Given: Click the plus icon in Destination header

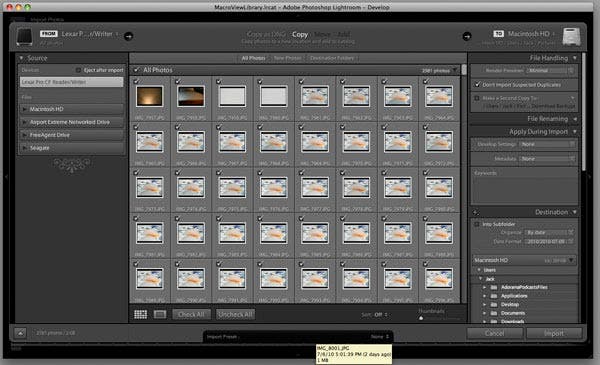Looking at the screenshot, I should pos(475,212).
